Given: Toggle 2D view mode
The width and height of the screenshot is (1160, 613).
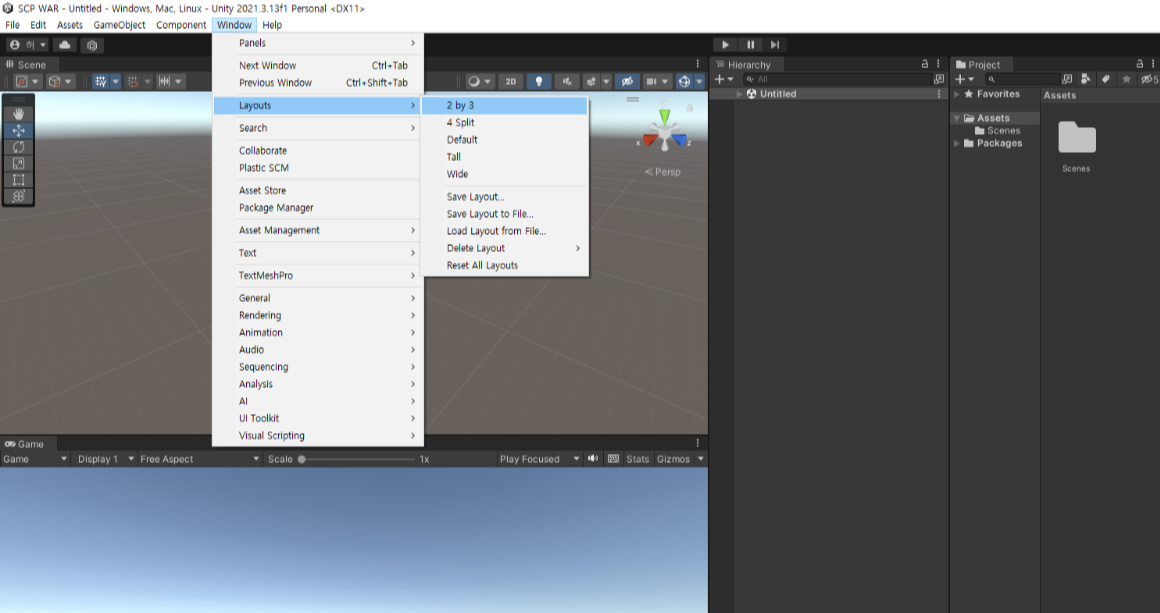Looking at the screenshot, I should [510, 81].
